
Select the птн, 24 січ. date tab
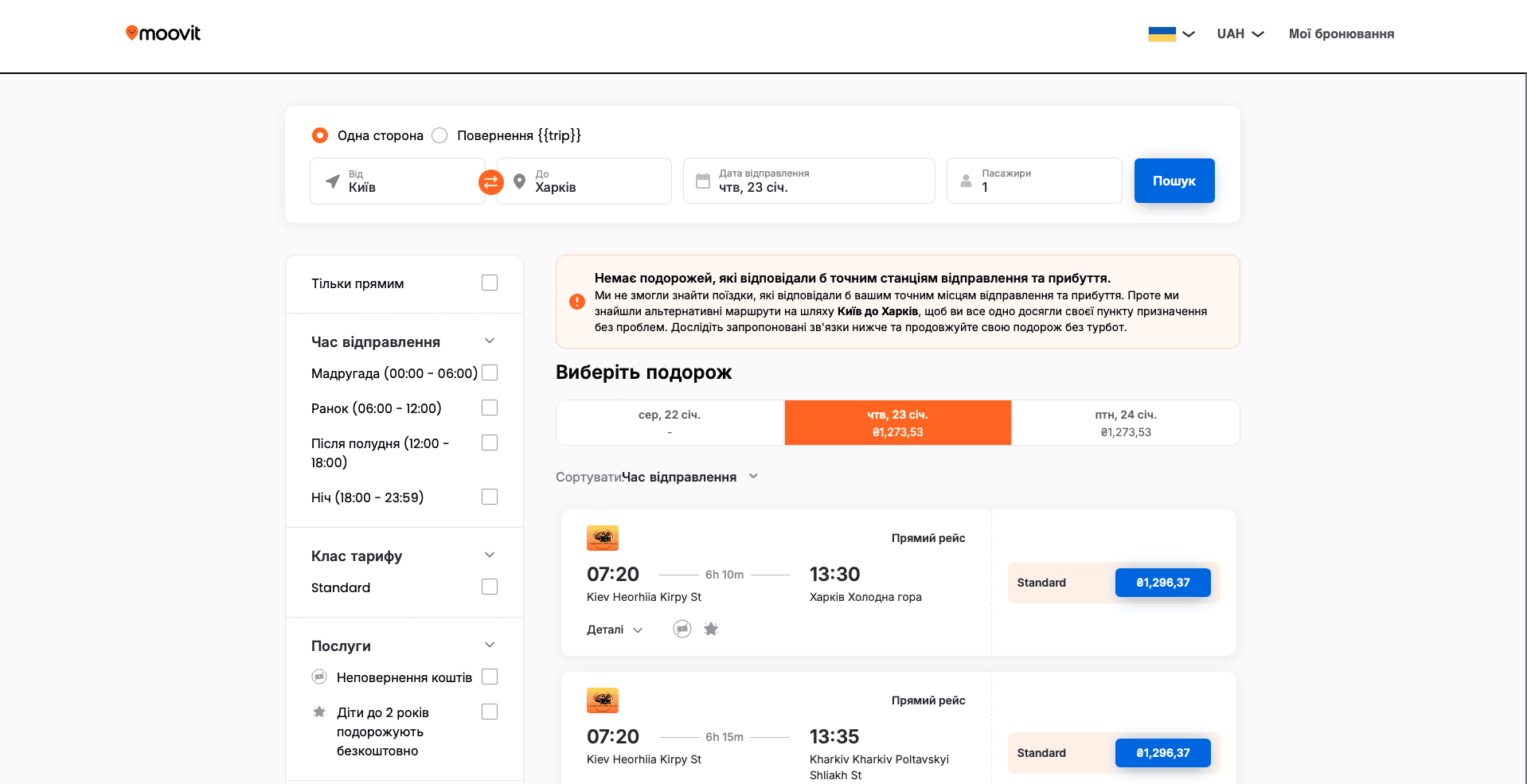1126,423
